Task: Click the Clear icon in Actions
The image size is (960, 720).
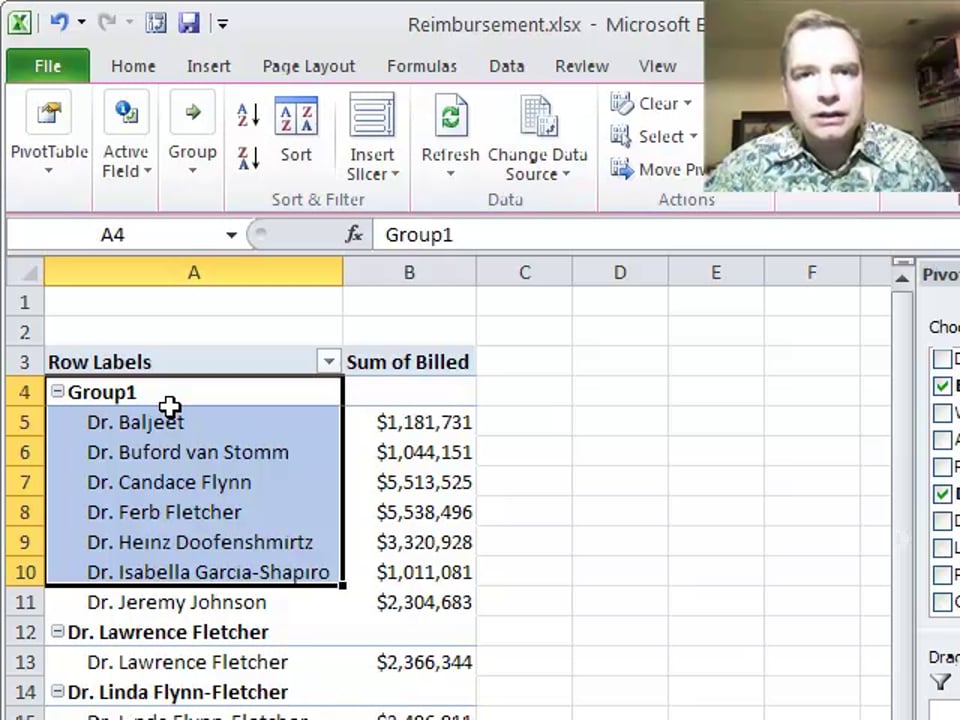Action: 621,103
